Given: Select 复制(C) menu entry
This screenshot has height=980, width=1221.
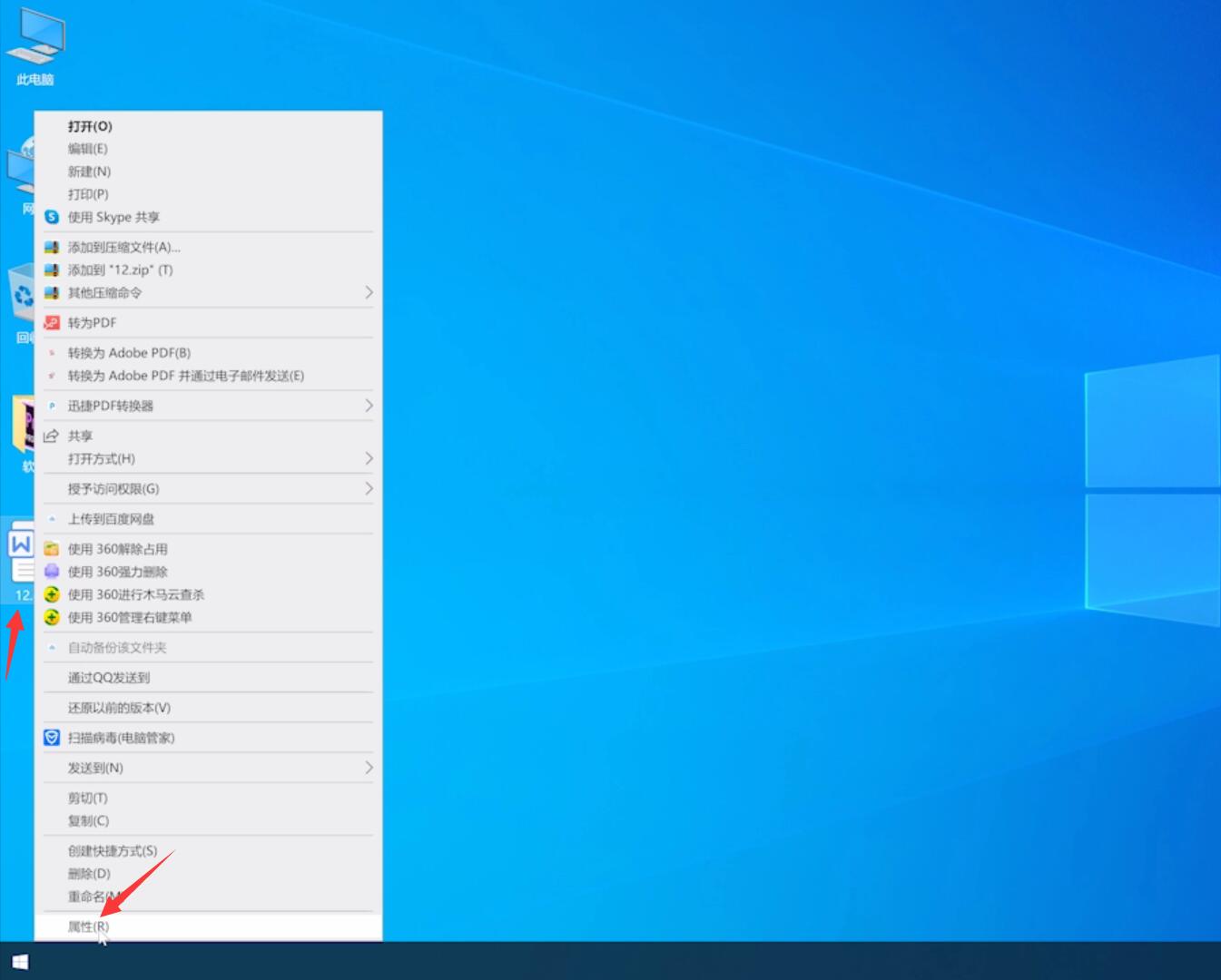Looking at the screenshot, I should [88, 820].
